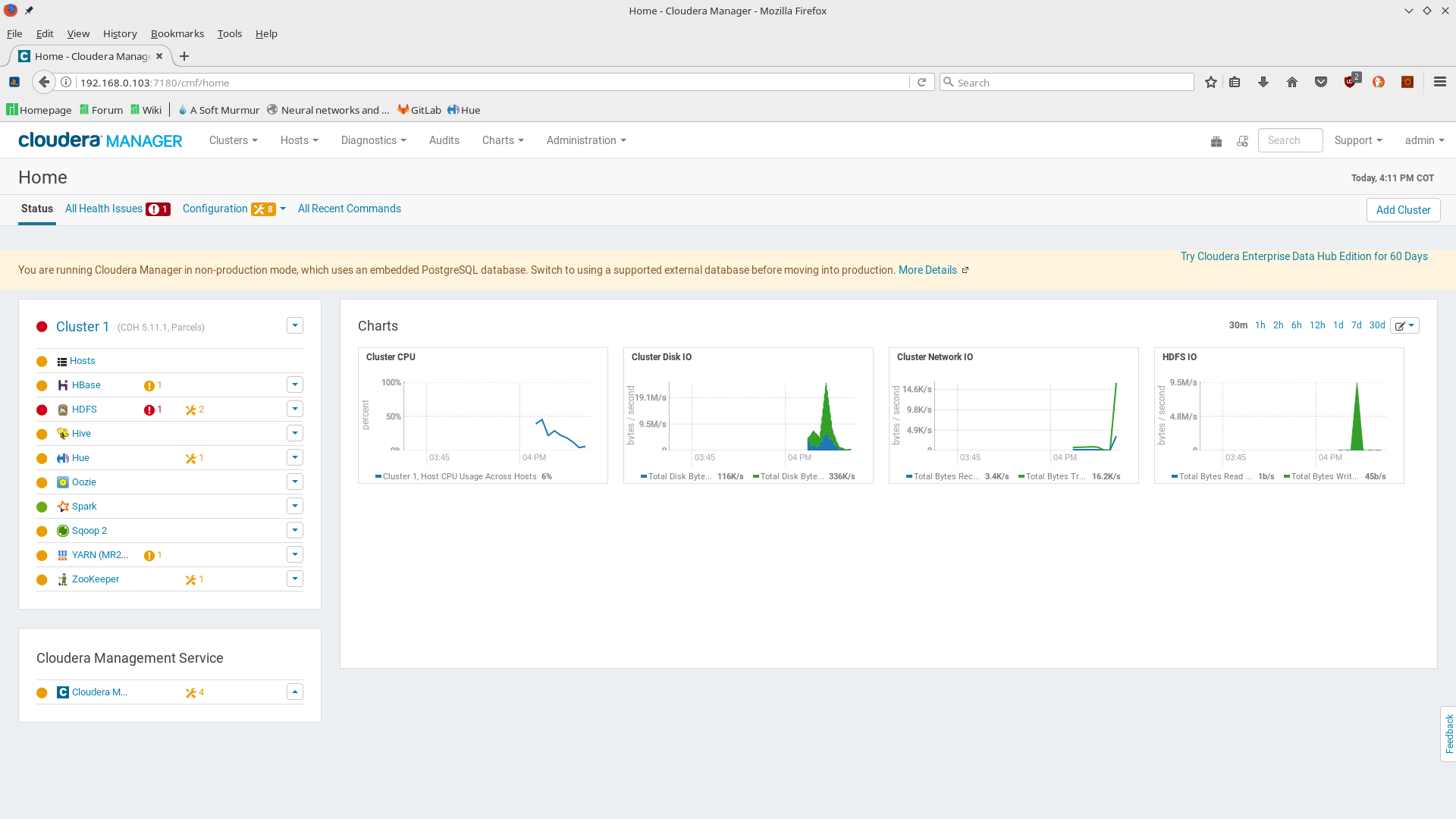The width and height of the screenshot is (1456, 819).
Task: Click Firefox back arrow button
Action: click(44, 82)
